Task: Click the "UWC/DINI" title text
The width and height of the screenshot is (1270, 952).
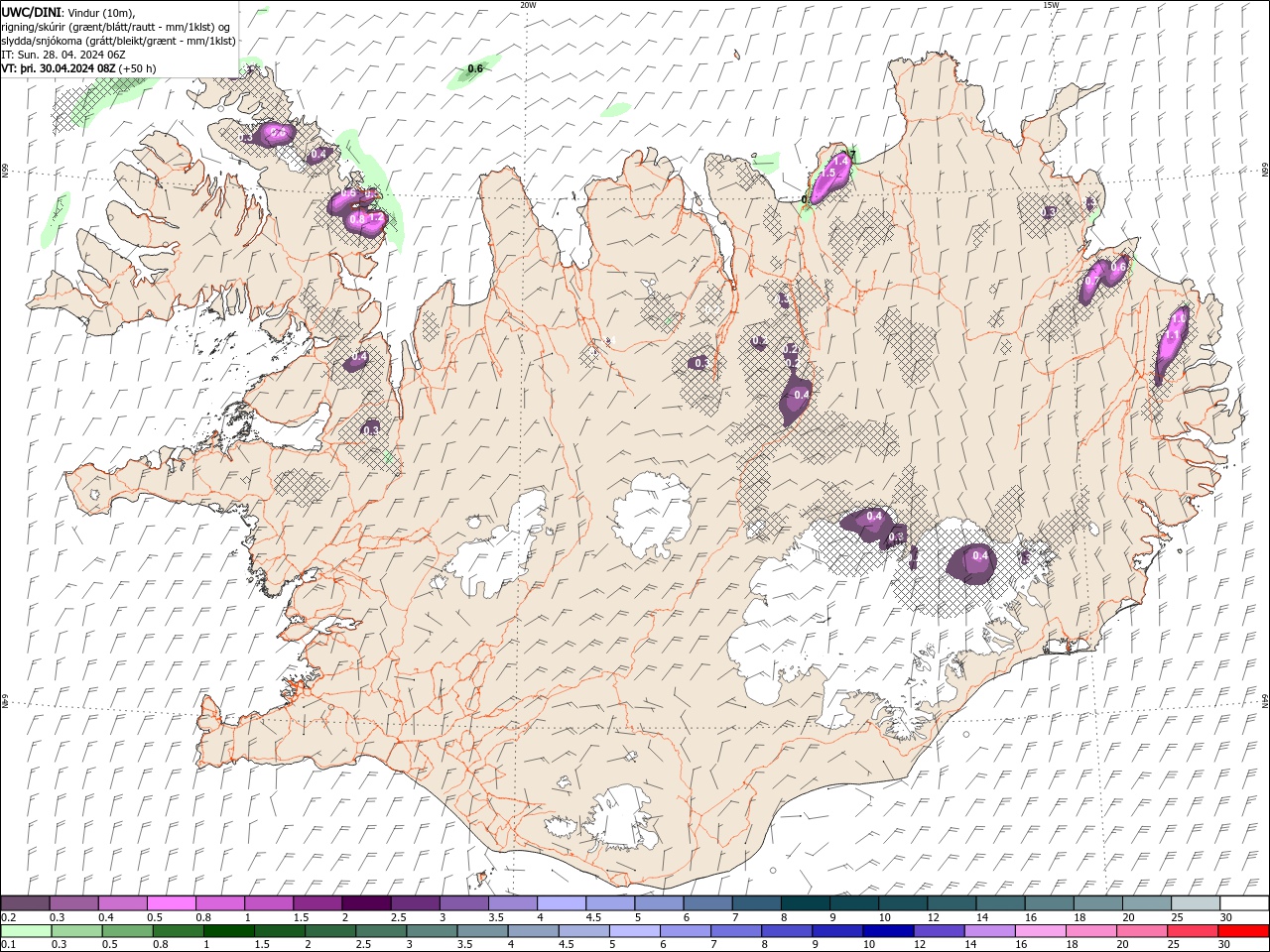Action: 31,11
